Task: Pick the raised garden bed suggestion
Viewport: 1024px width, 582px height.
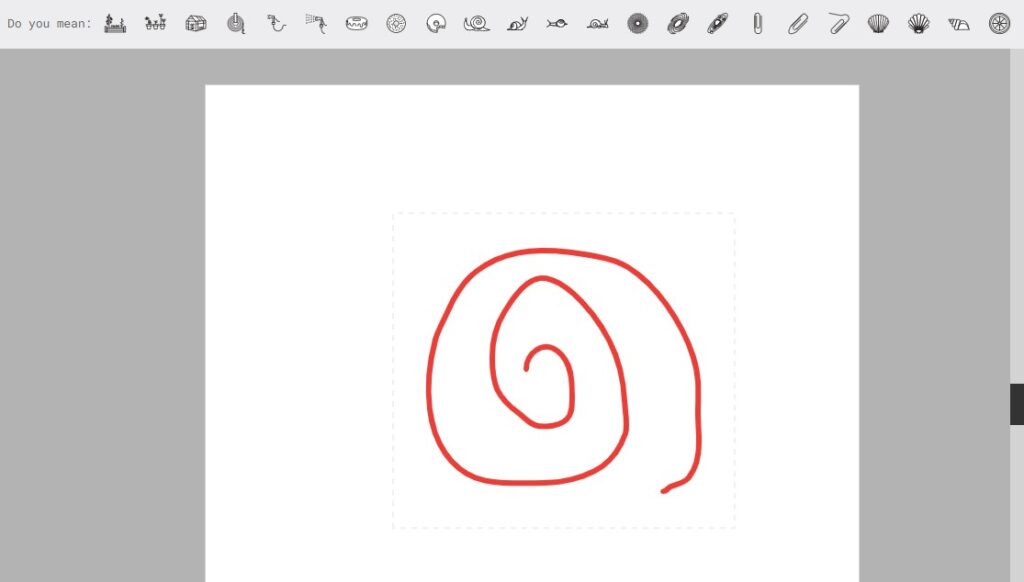Action: pyautogui.click(x=115, y=24)
